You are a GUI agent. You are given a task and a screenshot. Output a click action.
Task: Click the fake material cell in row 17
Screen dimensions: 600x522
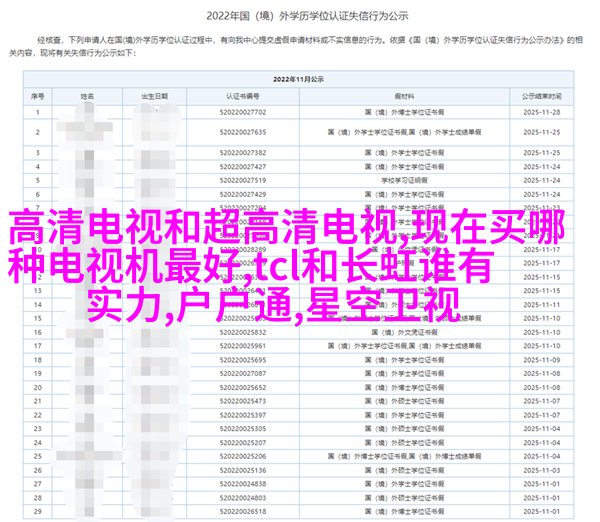coord(404,346)
